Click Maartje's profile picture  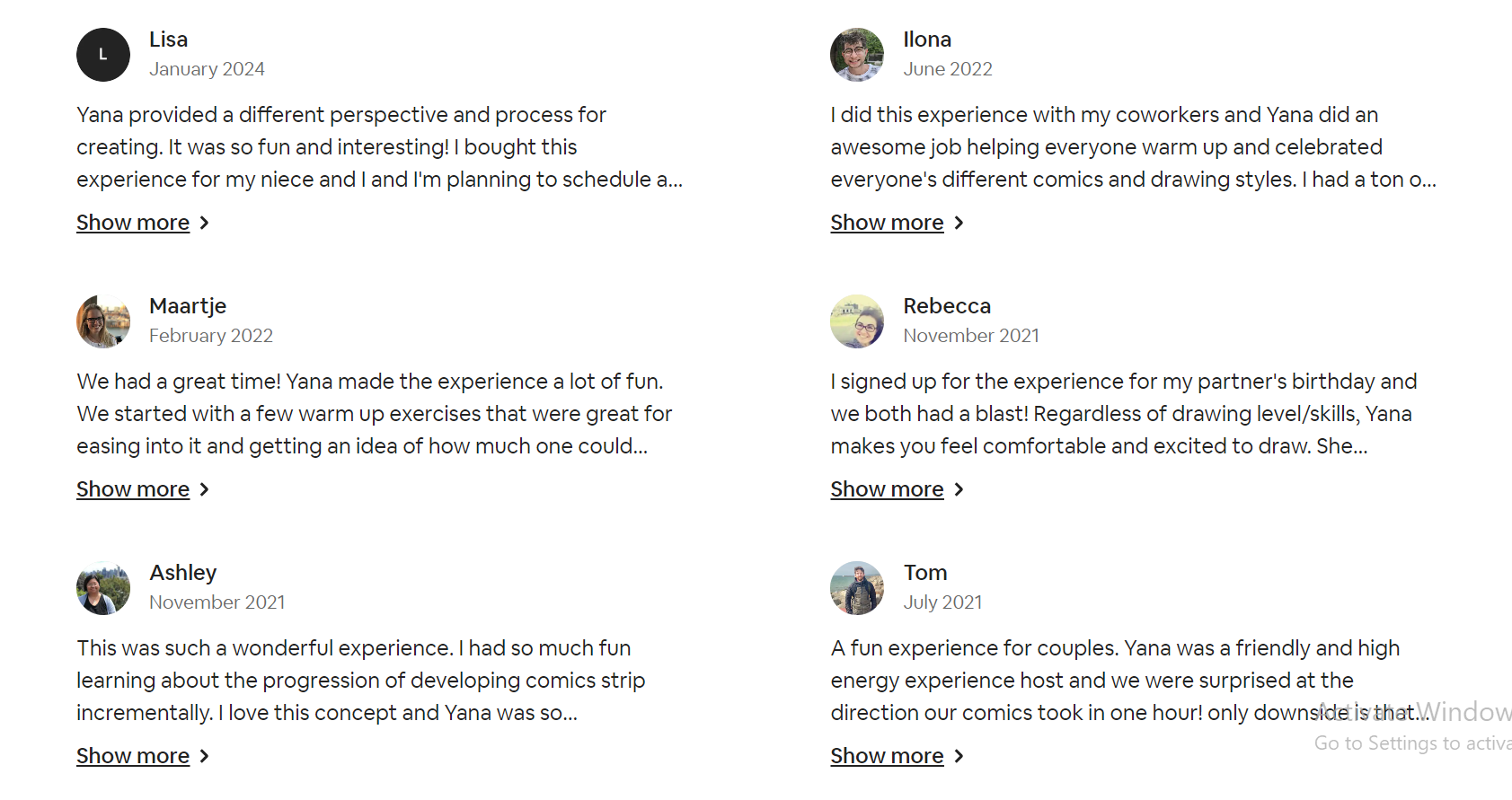point(103,321)
